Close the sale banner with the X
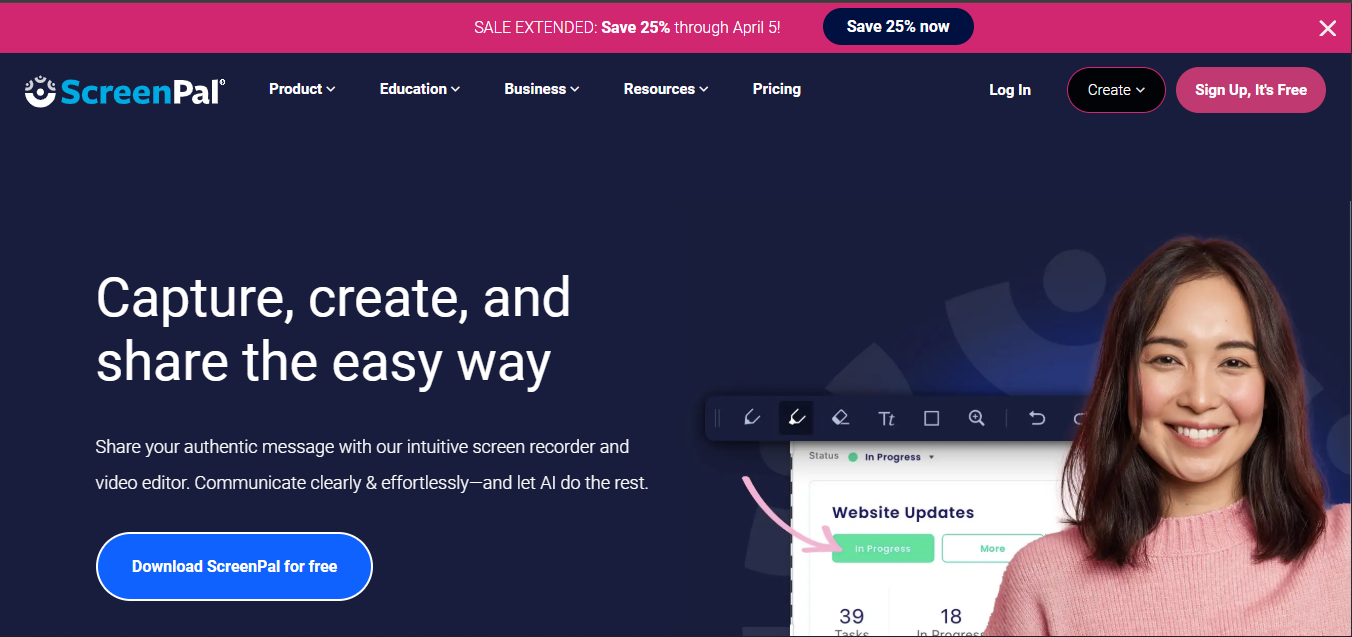This screenshot has width=1352, height=637. coord(1327,28)
